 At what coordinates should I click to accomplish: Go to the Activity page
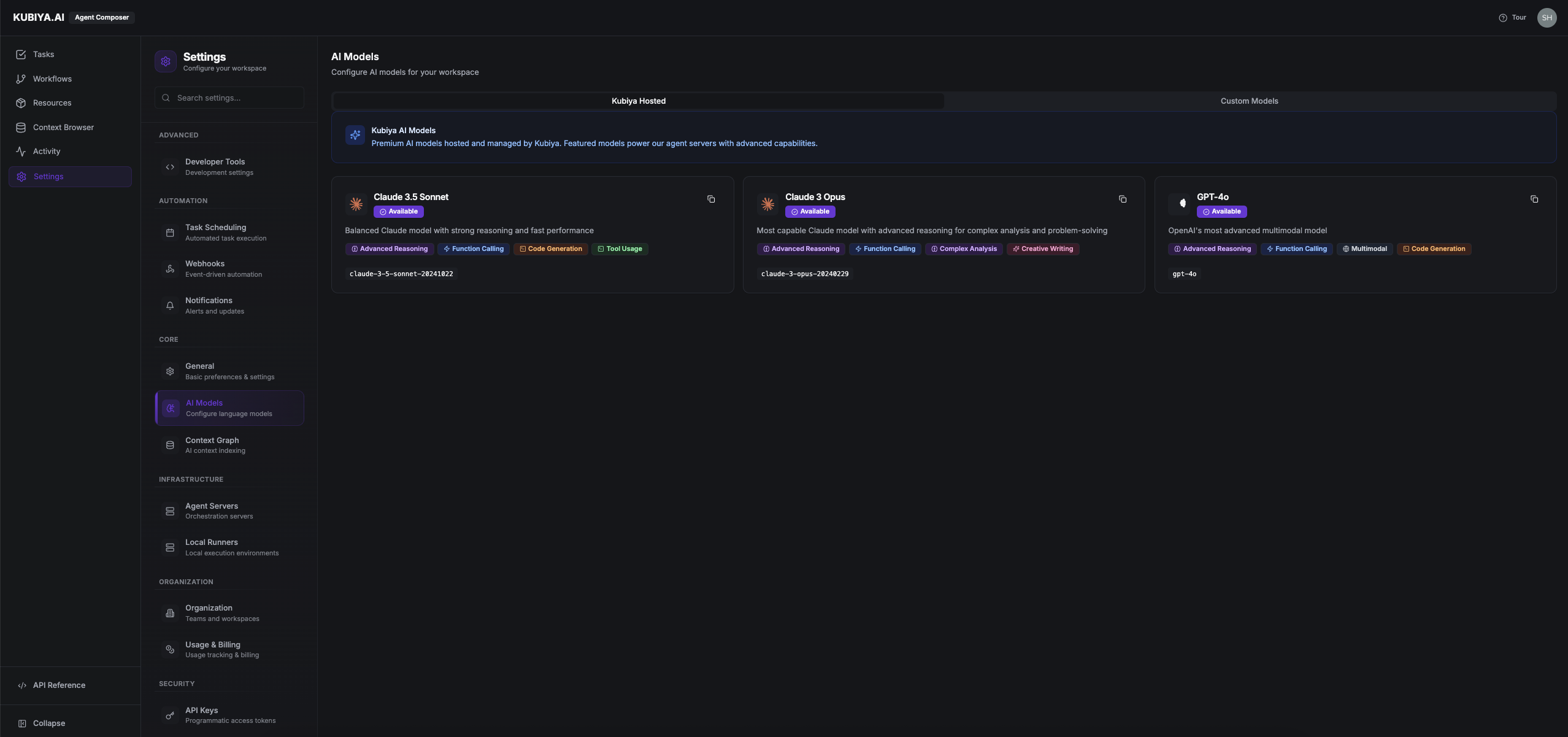(70, 152)
